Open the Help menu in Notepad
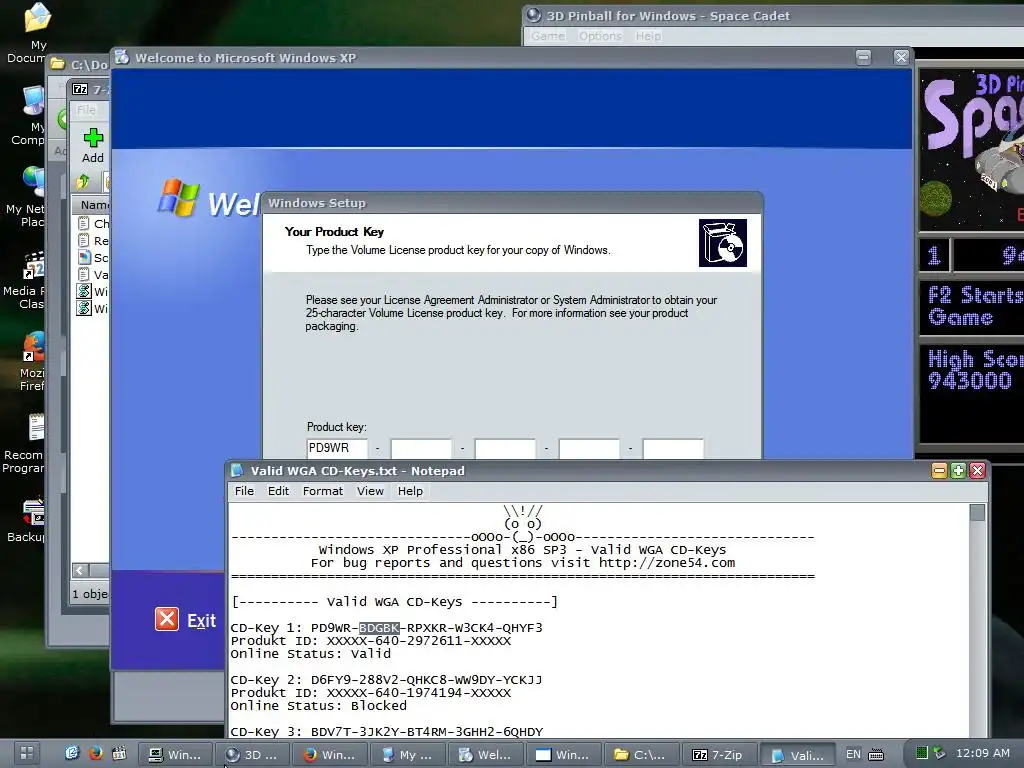1024x768 pixels. click(x=410, y=491)
